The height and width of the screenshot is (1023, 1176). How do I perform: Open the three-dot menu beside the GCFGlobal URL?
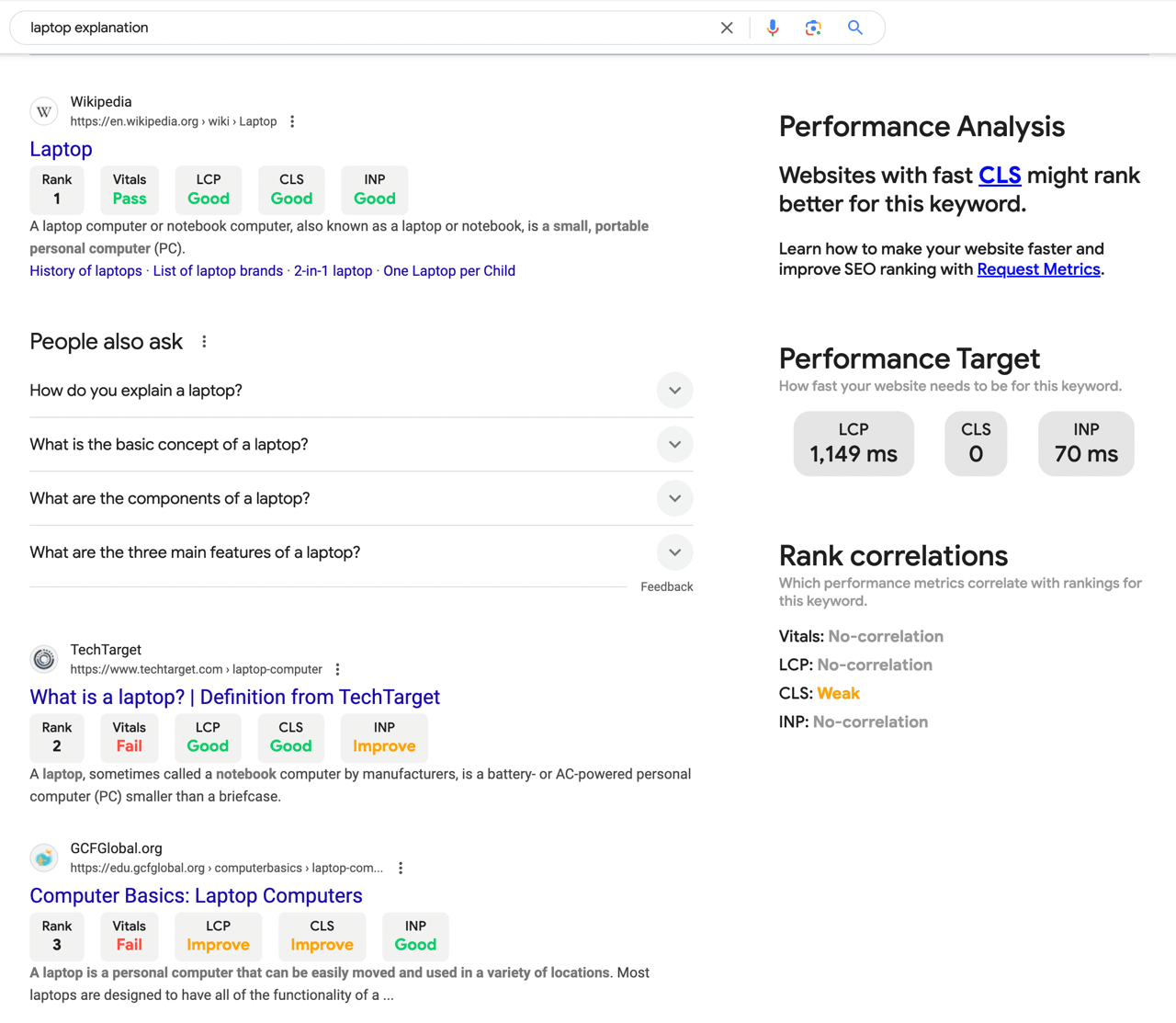(401, 868)
